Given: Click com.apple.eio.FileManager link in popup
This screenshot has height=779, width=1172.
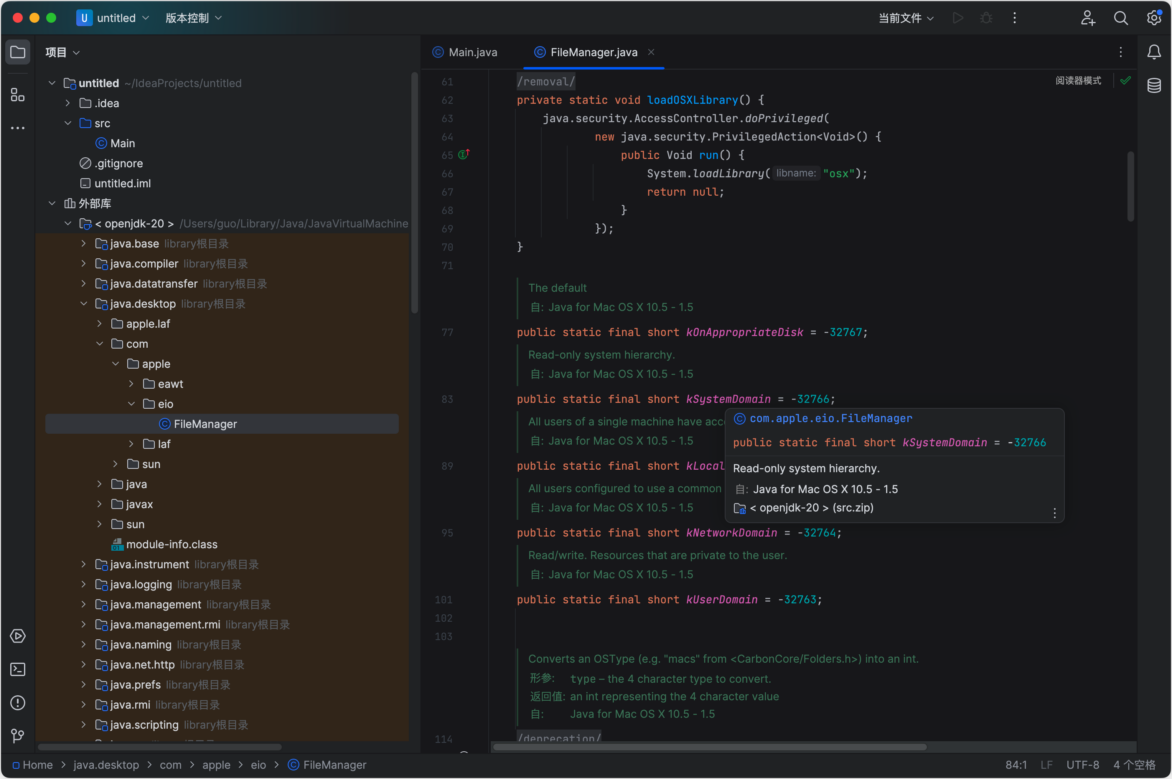Looking at the screenshot, I should pyautogui.click(x=830, y=419).
